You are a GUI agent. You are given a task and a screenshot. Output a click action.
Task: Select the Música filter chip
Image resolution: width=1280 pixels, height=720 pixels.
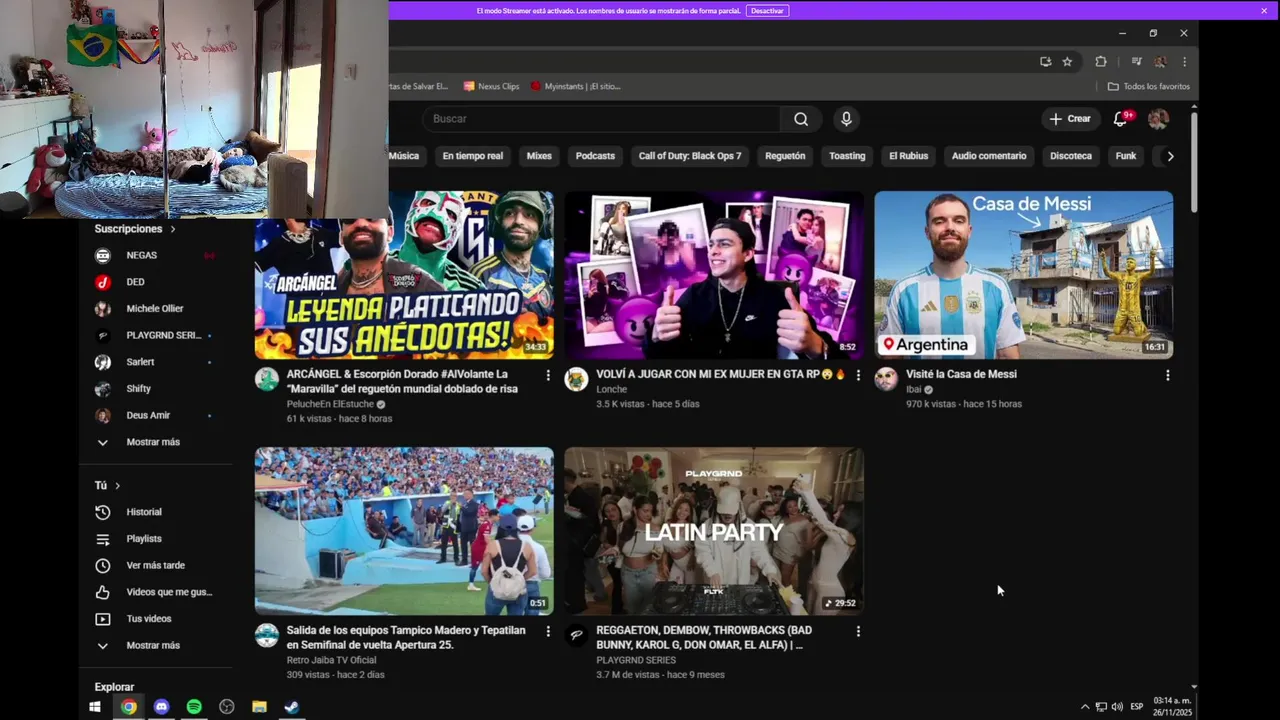click(x=403, y=156)
